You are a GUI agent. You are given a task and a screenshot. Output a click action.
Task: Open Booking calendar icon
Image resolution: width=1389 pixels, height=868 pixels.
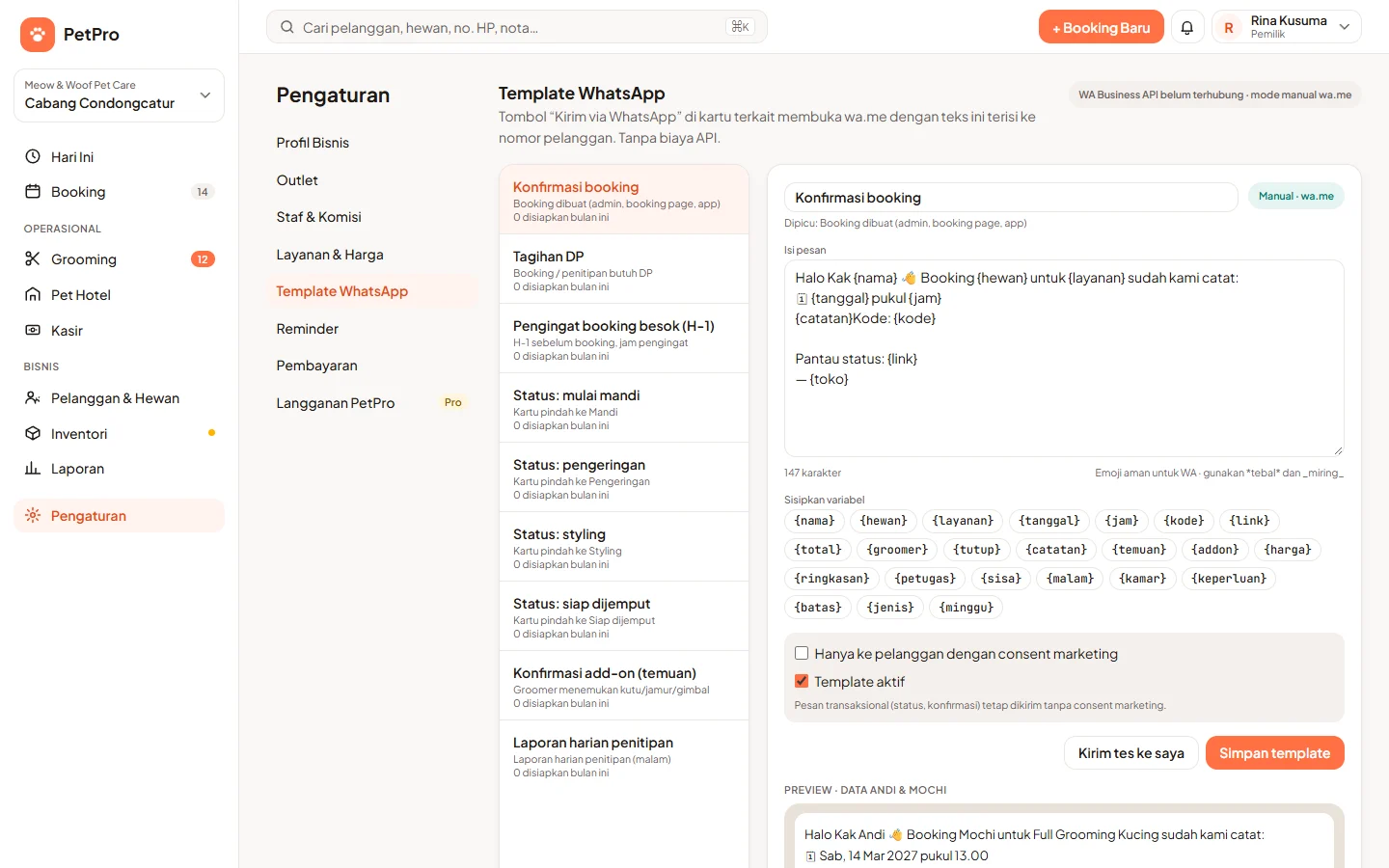click(x=33, y=191)
